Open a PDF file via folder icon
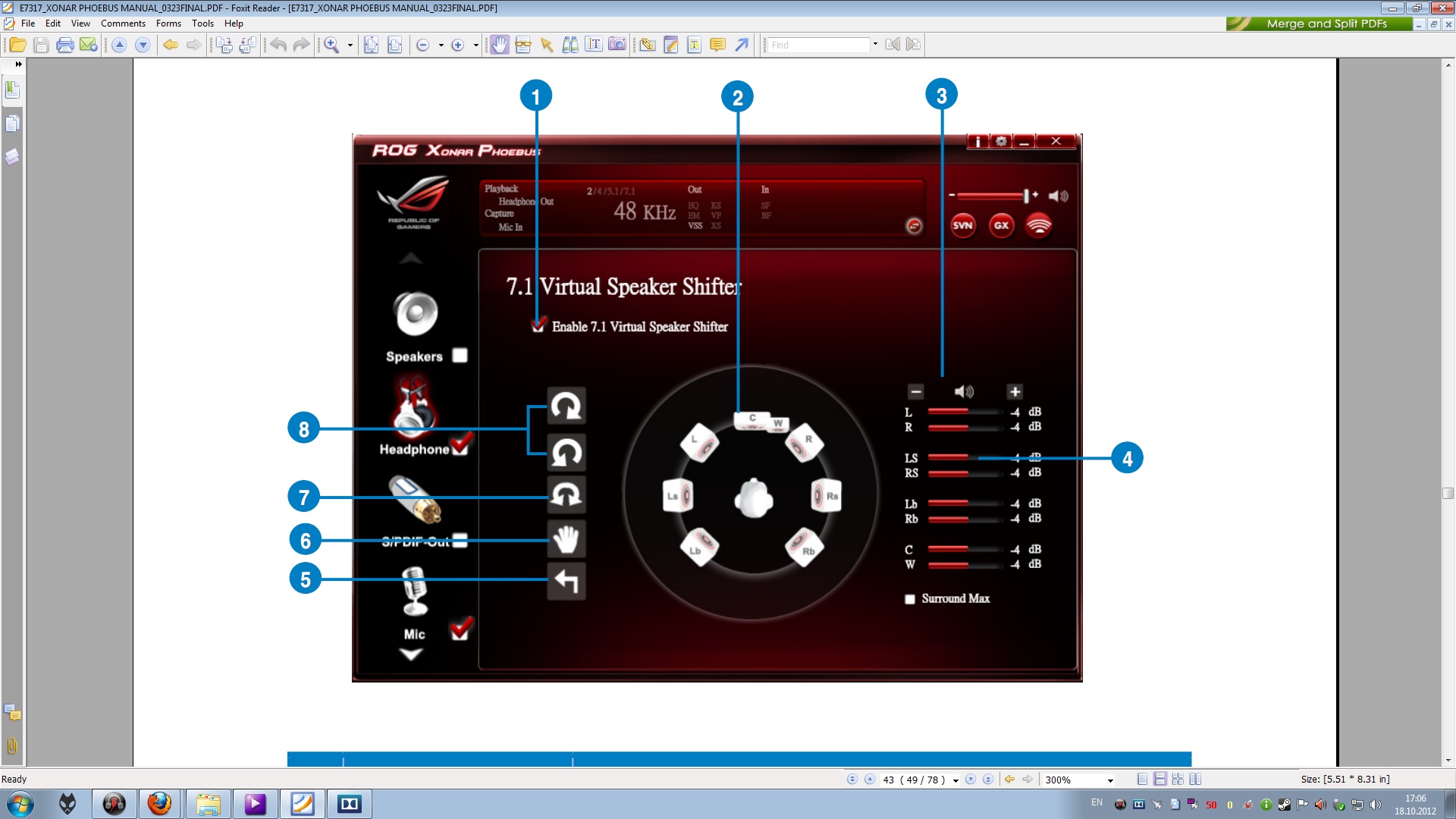Image resolution: width=1456 pixels, height=819 pixels. pos(17,45)
